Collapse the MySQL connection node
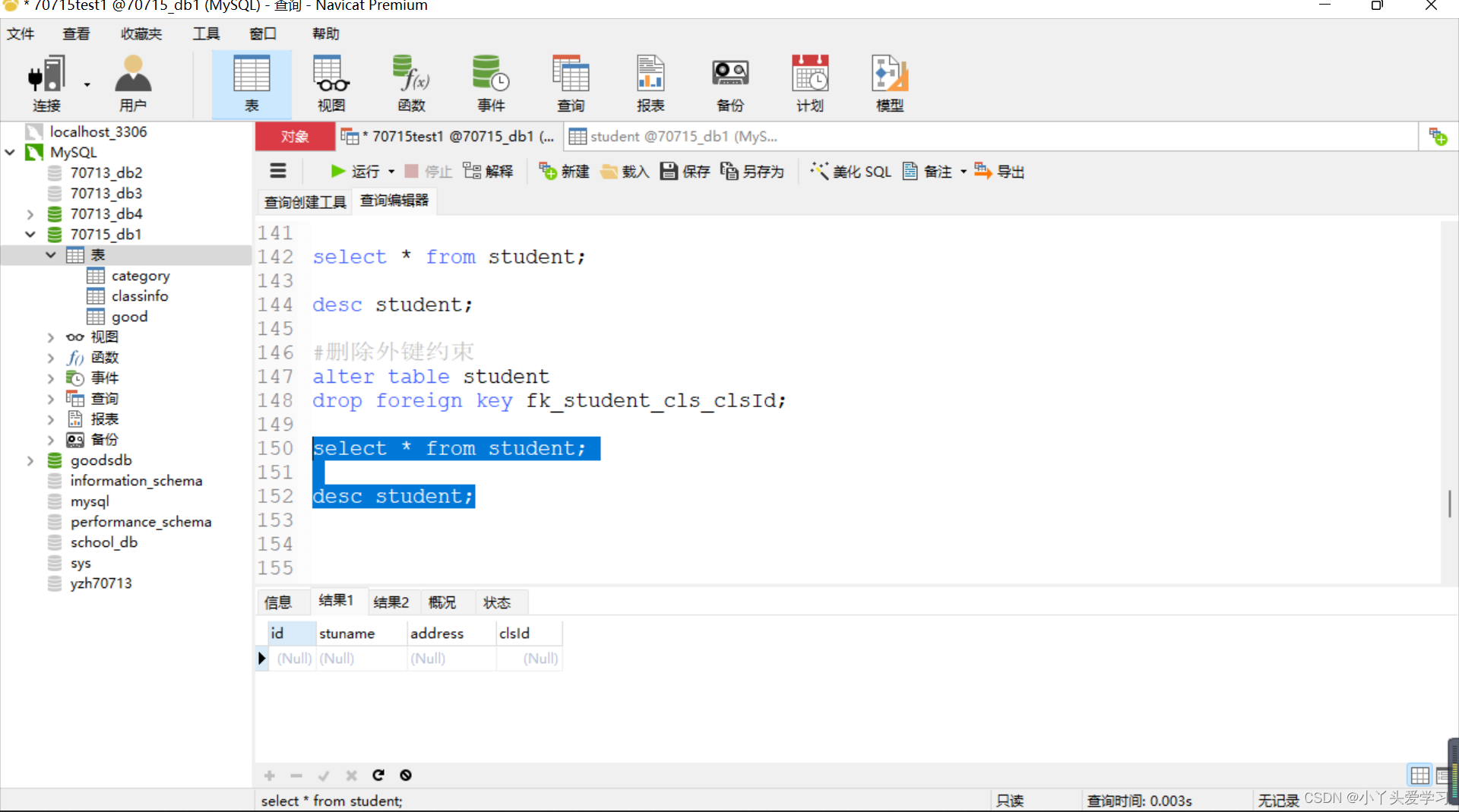Screen dimensions: 1459x812 pos(10,153)
